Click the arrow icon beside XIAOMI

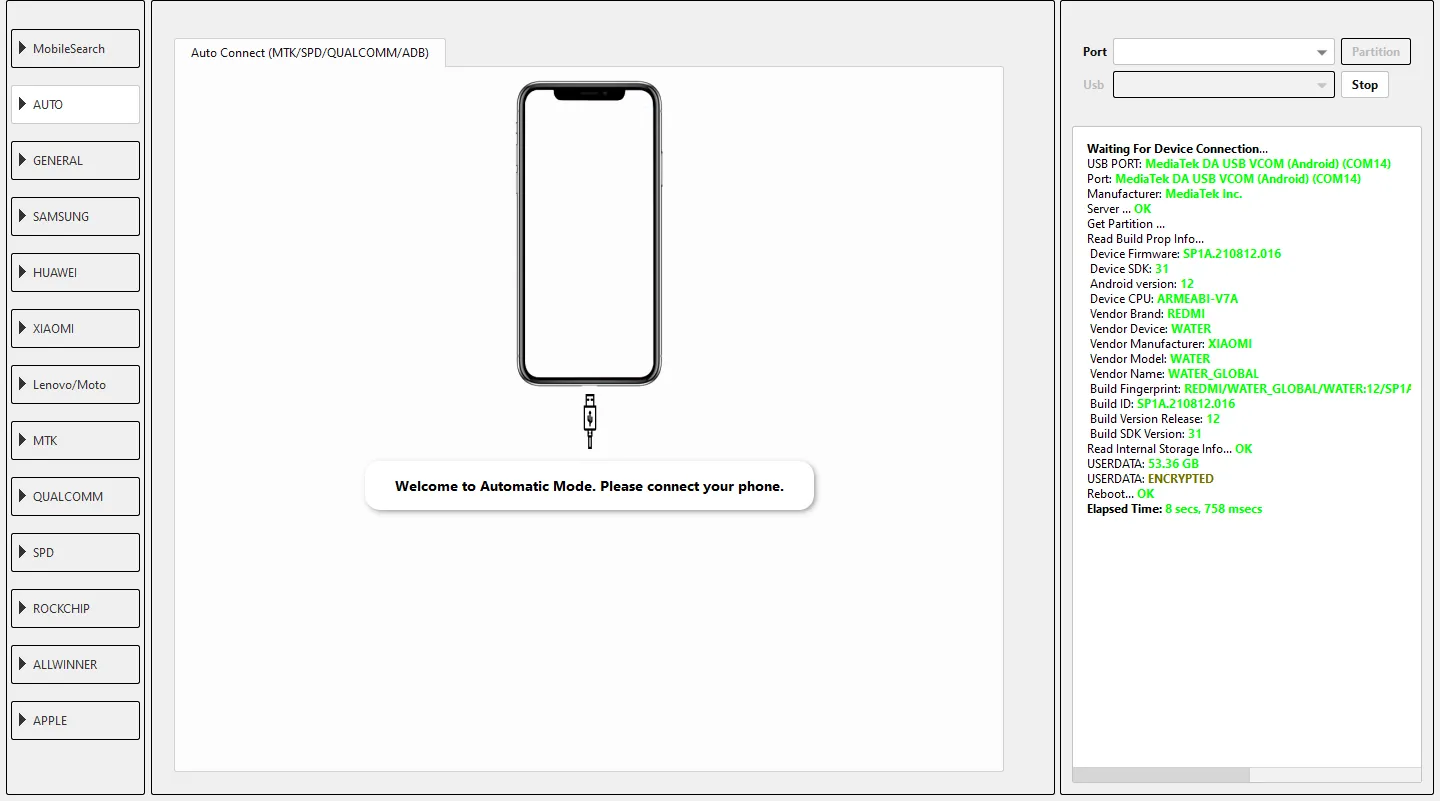[x=23, y=328]
